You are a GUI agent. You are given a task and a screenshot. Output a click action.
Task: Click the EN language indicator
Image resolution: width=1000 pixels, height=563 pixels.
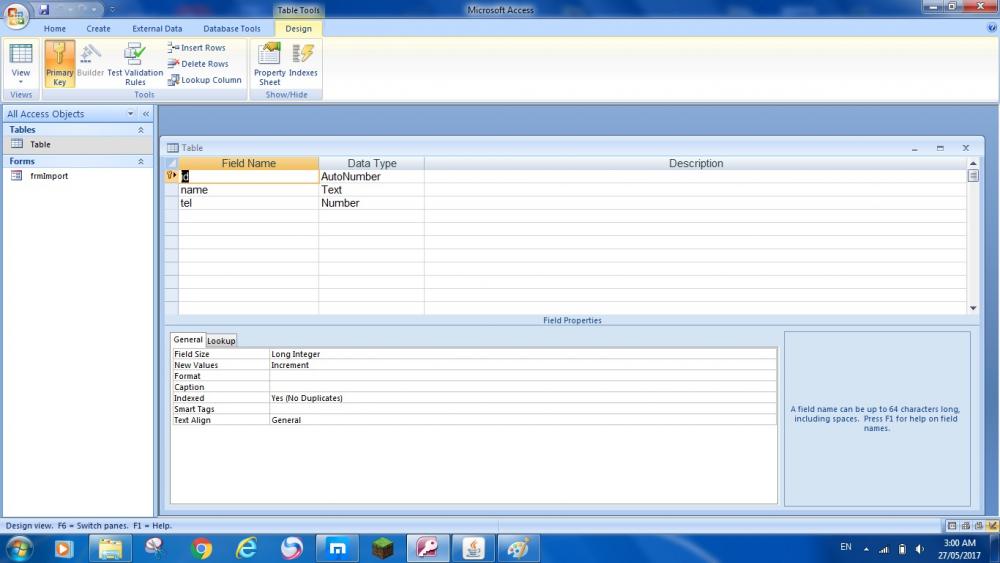(x=846, y=547)
